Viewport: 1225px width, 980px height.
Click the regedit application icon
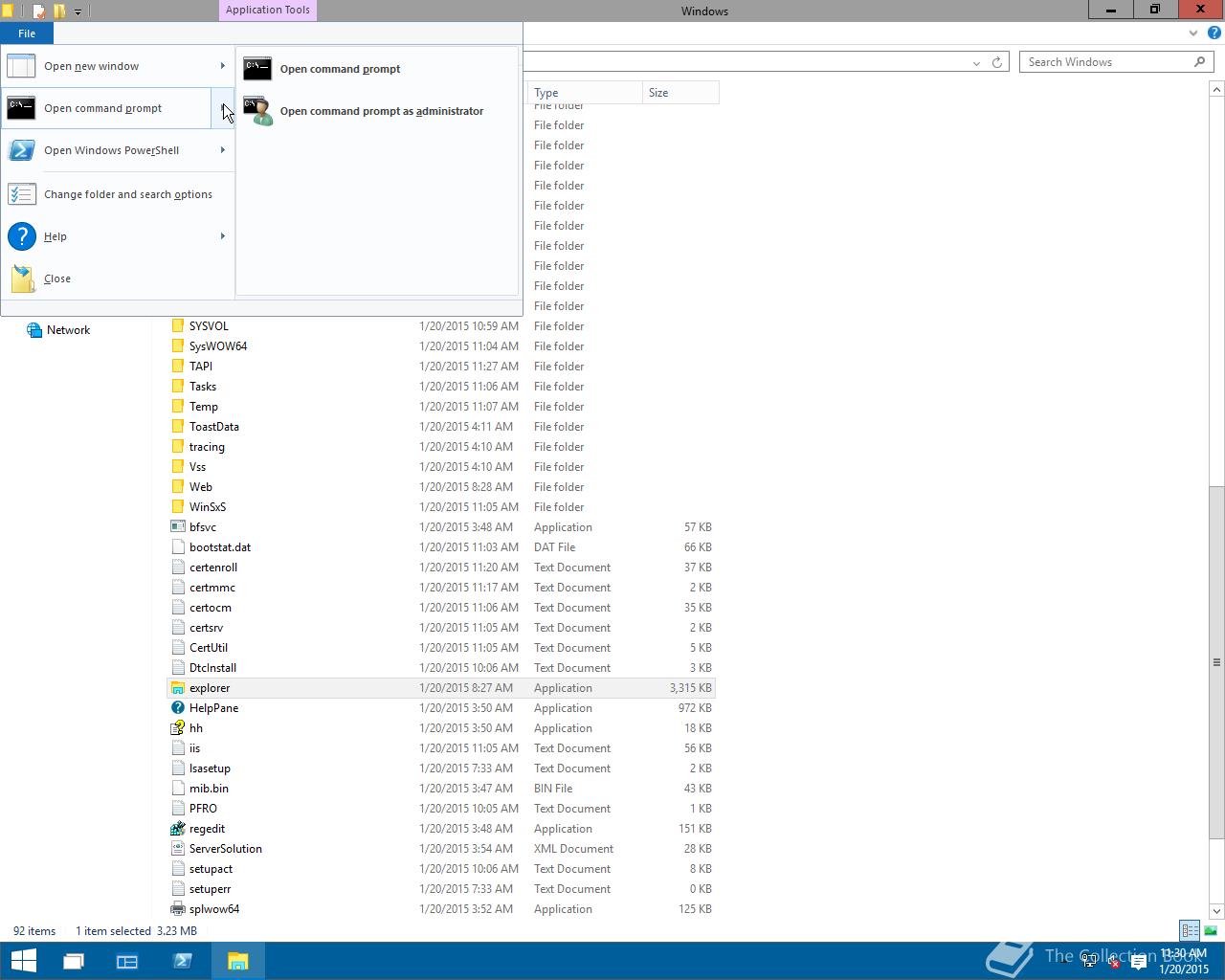coord(177,829)
